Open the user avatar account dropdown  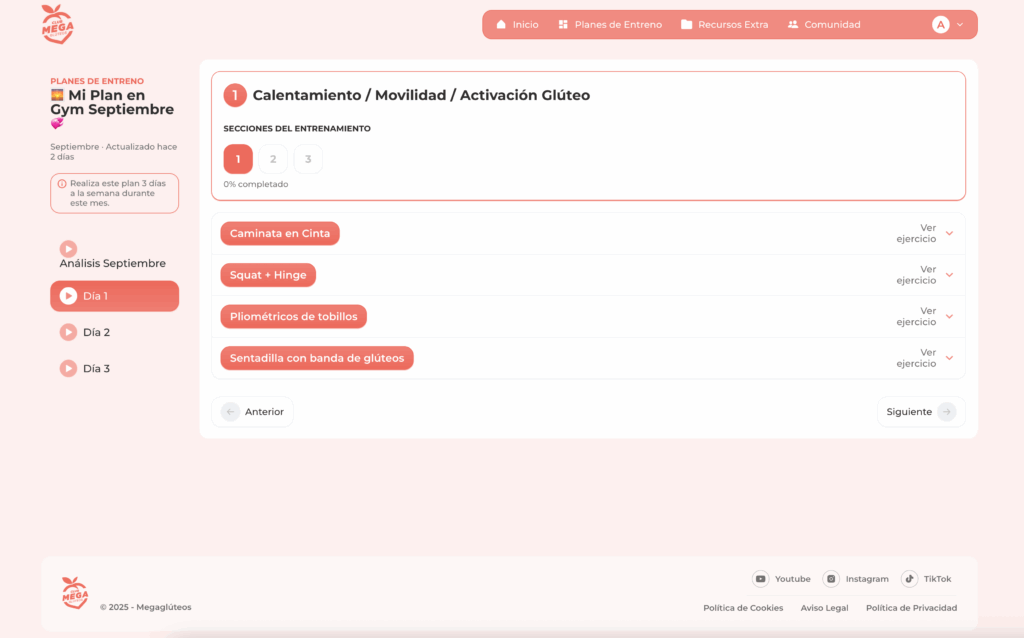coord(948,25)
